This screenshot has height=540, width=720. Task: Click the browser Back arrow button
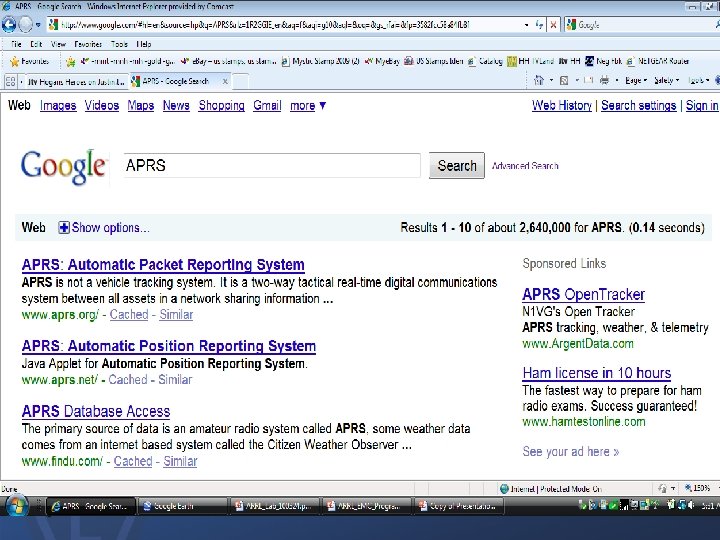[9, 24]
